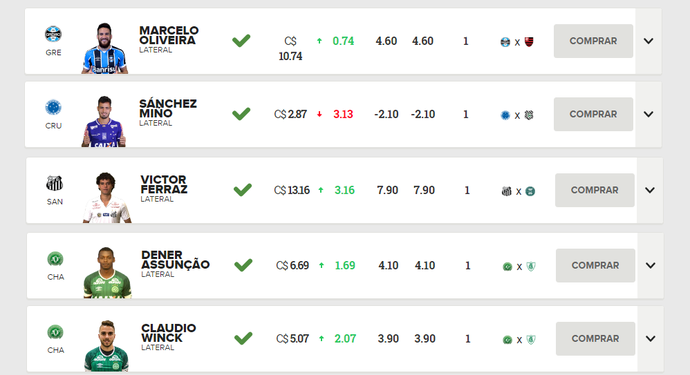This screenshot has height=375, width=690.
Task: Click Chapecoense crest in Dener Assunção row
Action: tap(55, 259)
